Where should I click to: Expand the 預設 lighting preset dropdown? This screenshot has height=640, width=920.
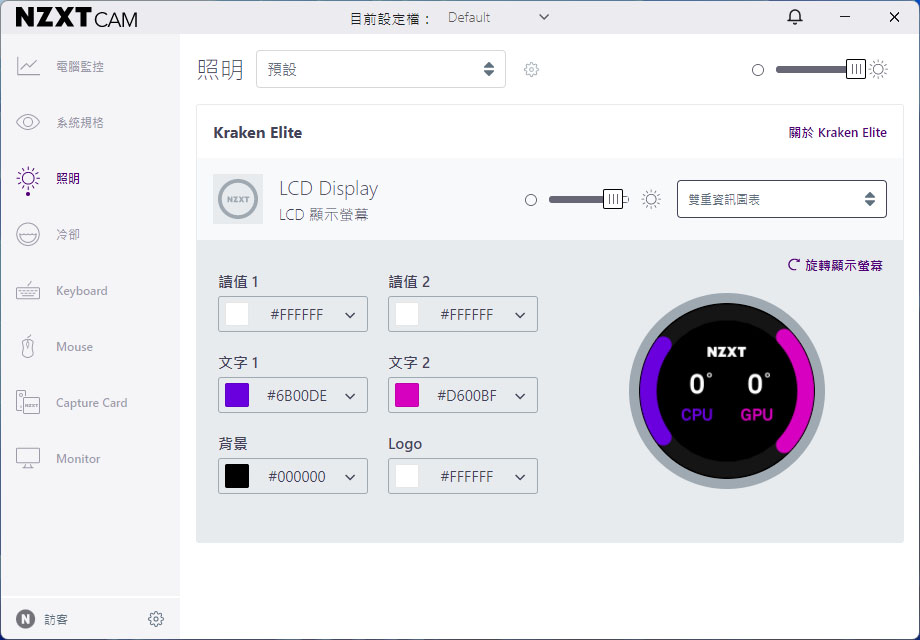point(380,69)
